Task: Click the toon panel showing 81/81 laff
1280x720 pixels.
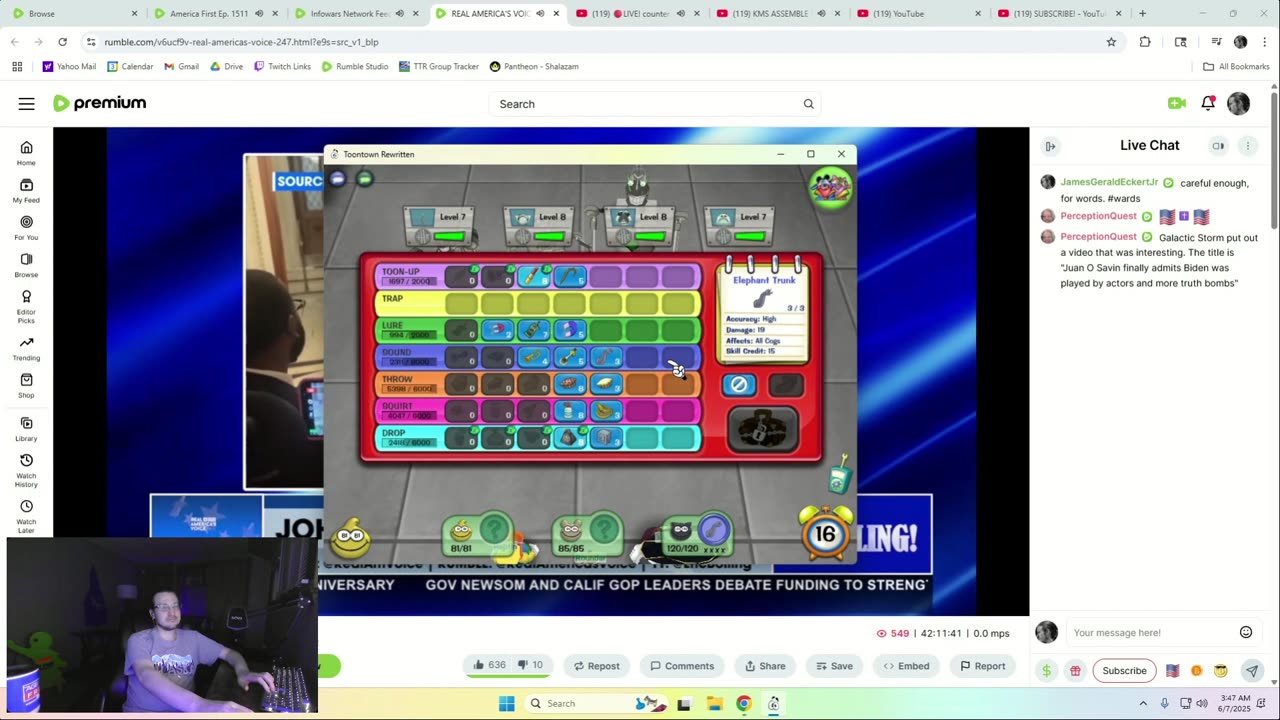Action: pos(479,537)
